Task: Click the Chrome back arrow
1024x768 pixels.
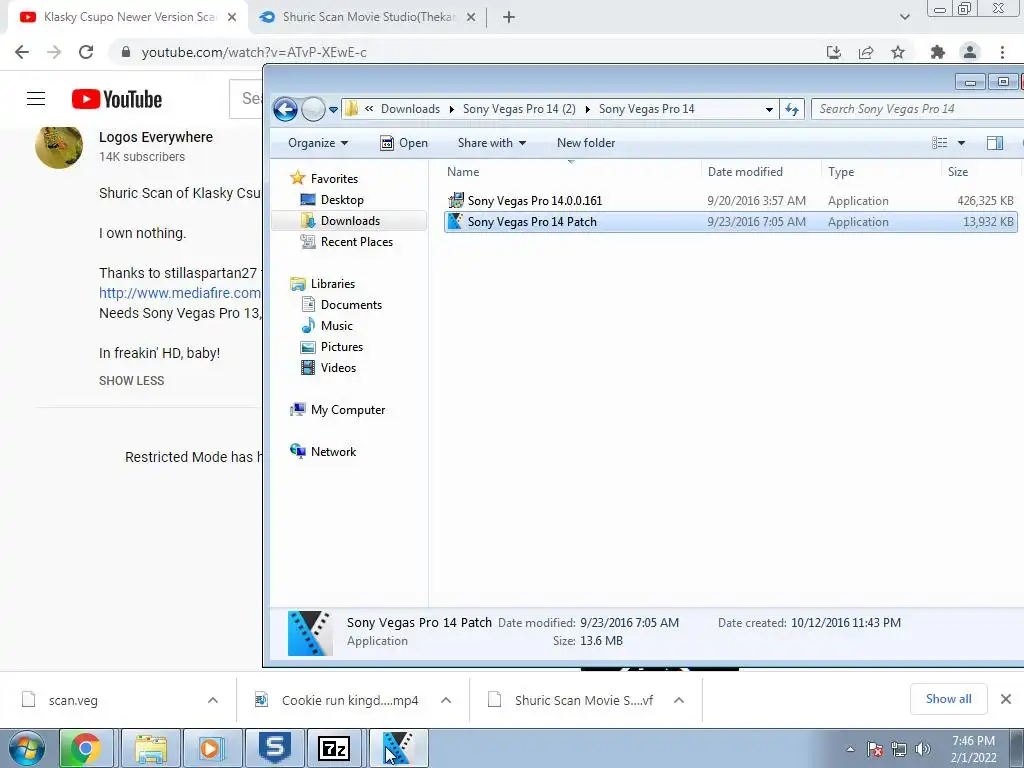Action: tap(22, 52)
